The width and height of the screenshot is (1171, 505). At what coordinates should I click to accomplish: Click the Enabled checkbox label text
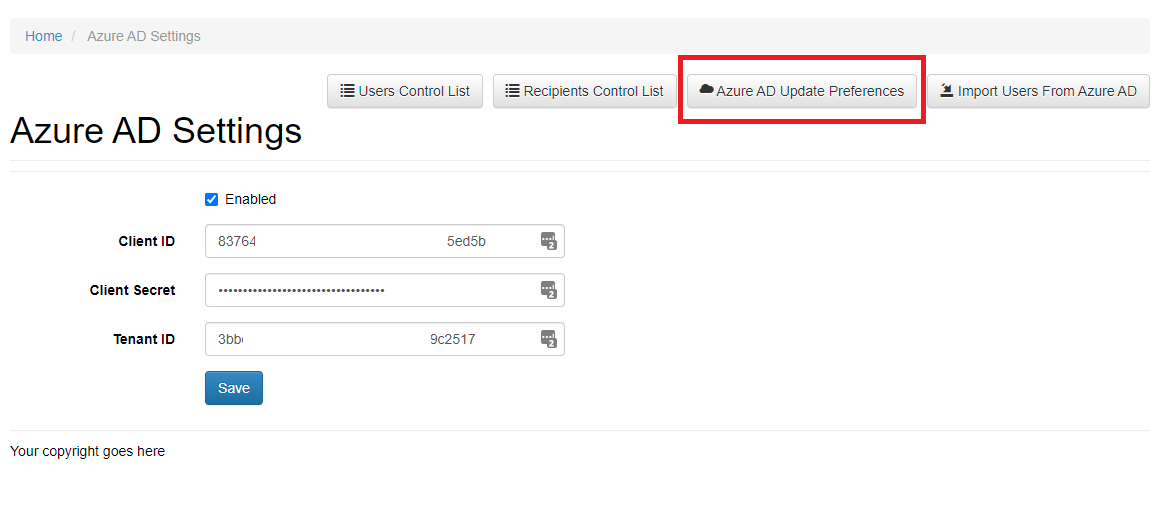click(250, 199)
